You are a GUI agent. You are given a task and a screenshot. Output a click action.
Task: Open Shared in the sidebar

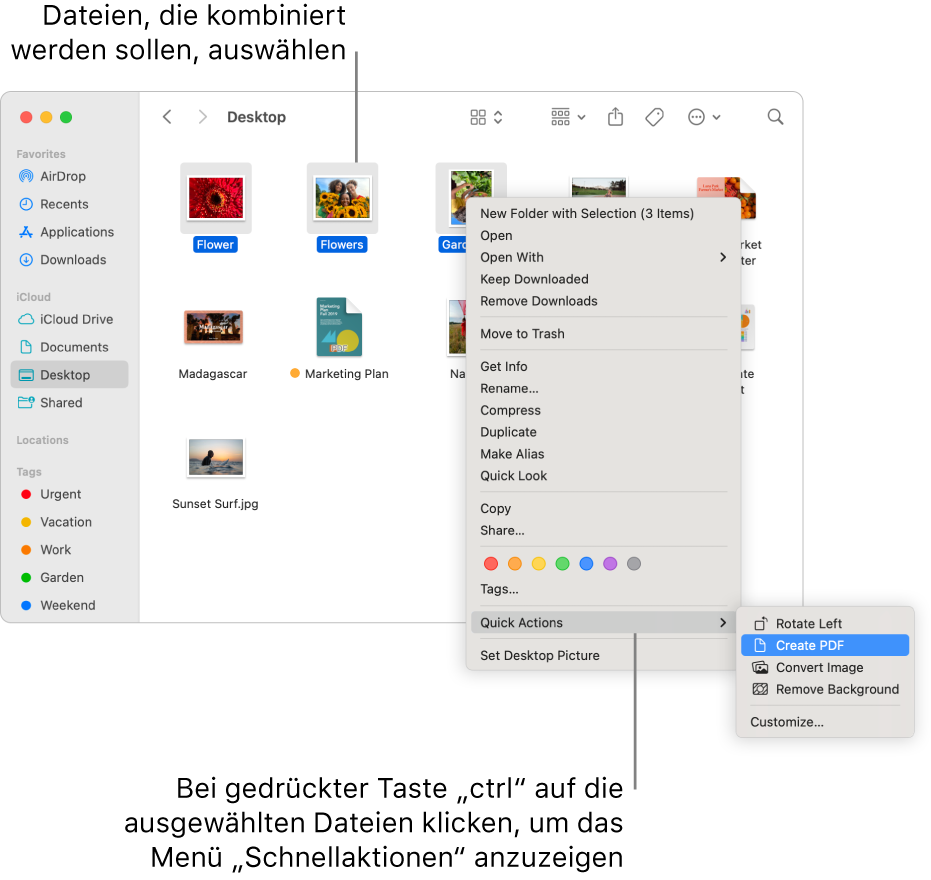[69, 403]
